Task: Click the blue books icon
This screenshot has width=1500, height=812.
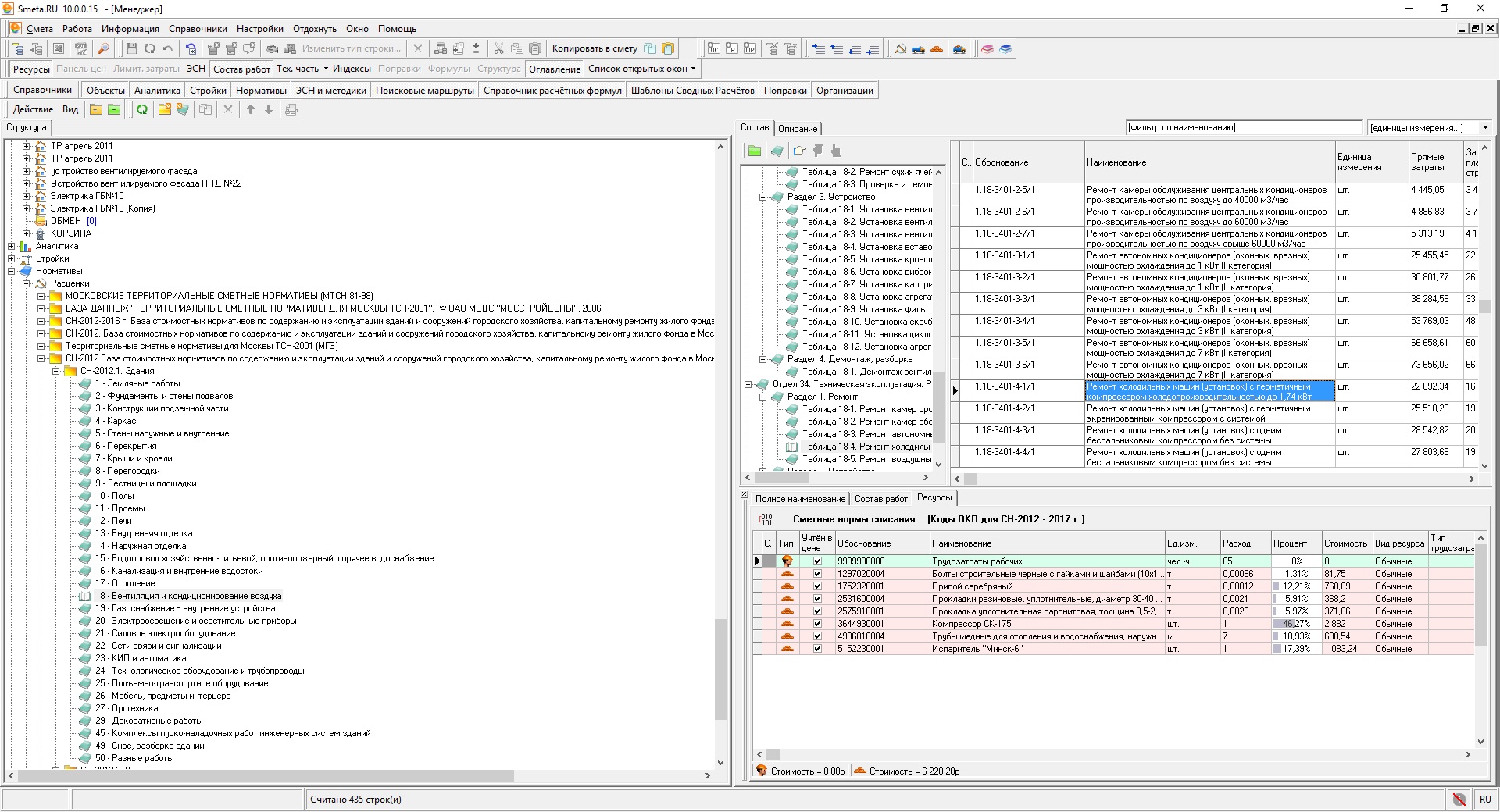Action: point(1005,48)
